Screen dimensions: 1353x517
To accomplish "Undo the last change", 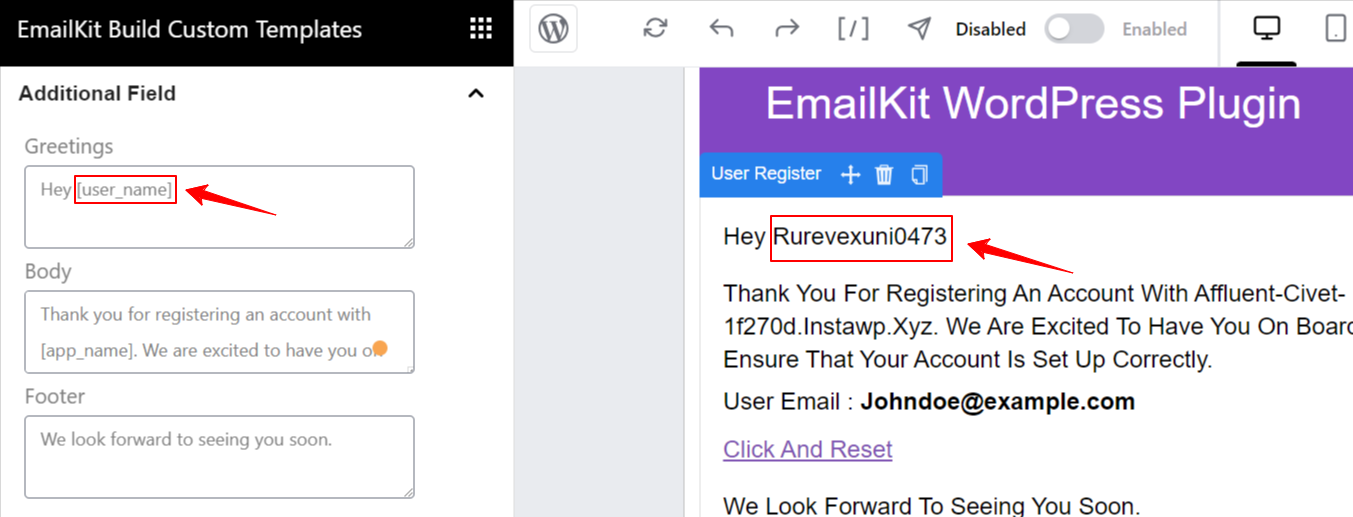I will coord(721,29).
